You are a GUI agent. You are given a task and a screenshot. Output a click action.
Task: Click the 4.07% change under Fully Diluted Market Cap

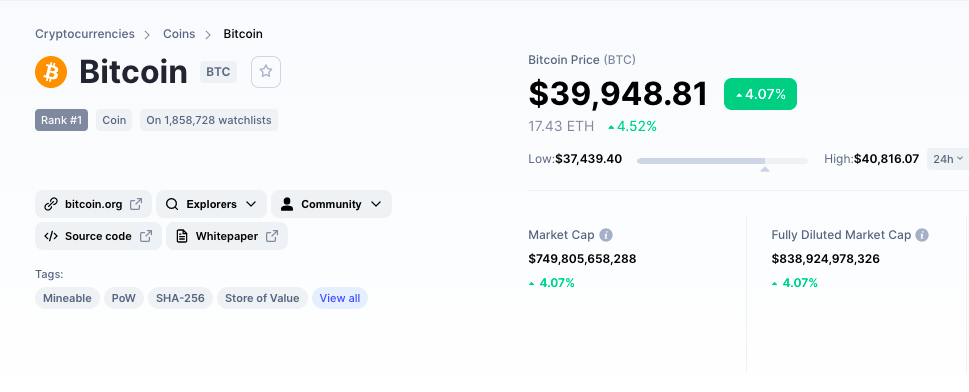[x=795, y=283]
